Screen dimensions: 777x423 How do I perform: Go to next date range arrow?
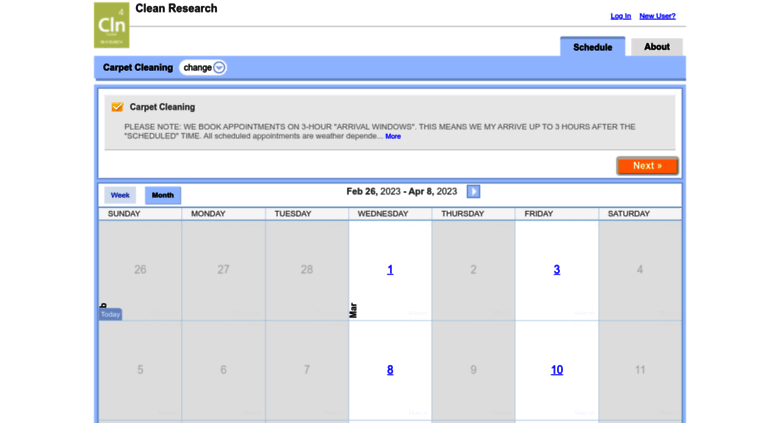click(473, 192)
